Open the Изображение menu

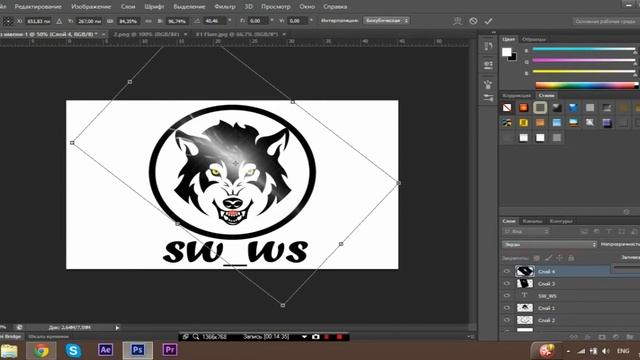(91, 7)
